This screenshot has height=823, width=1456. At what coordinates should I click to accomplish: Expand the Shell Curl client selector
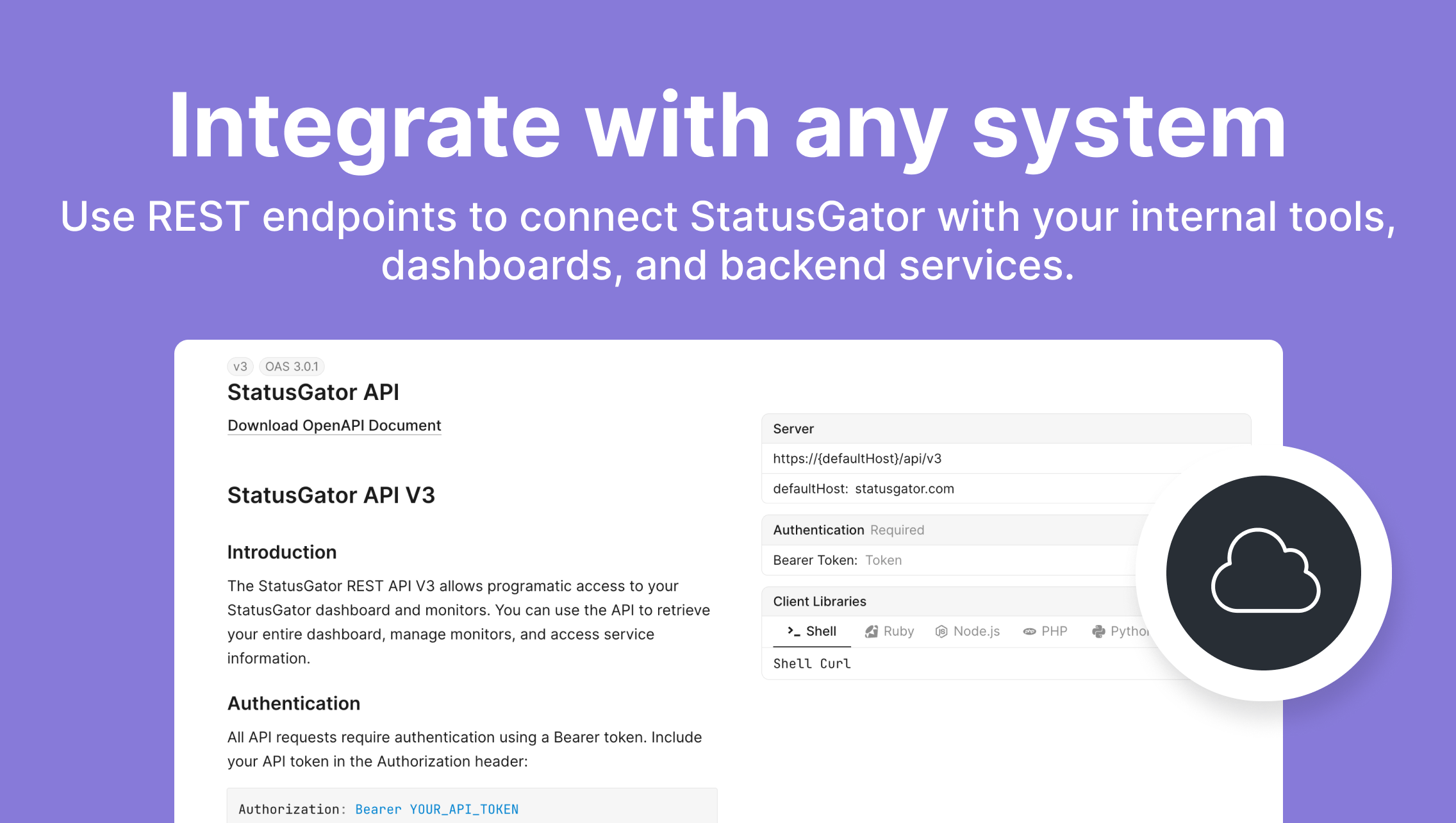812,663
